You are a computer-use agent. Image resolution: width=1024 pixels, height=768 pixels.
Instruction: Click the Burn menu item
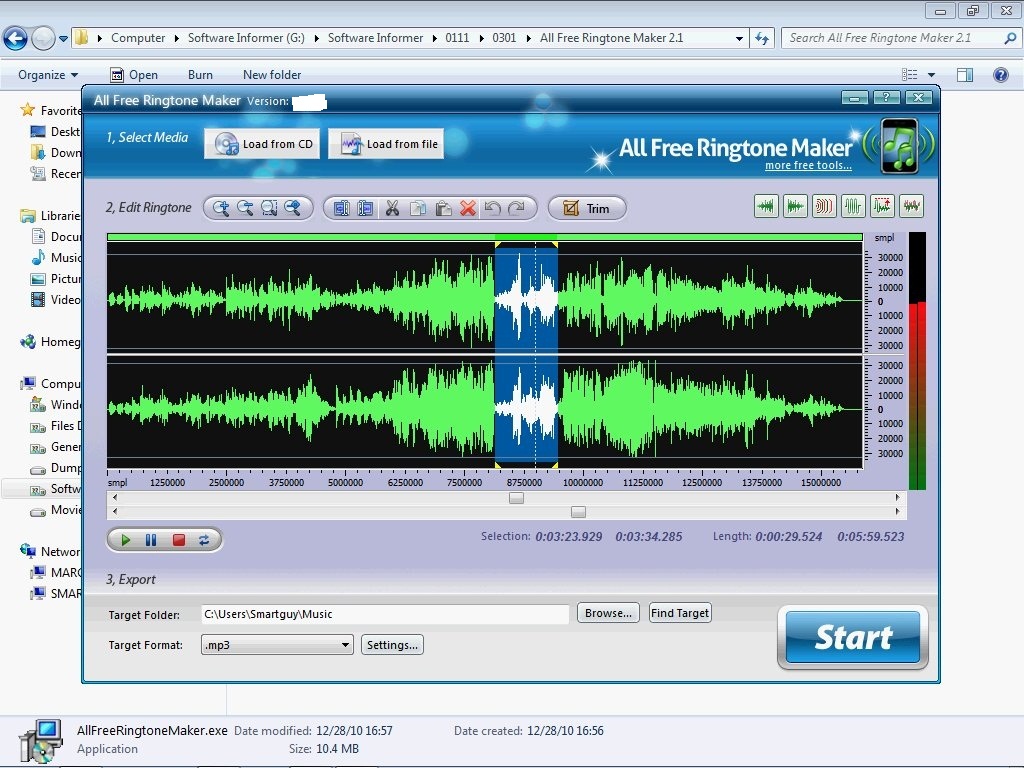click(x=200, y=74)
